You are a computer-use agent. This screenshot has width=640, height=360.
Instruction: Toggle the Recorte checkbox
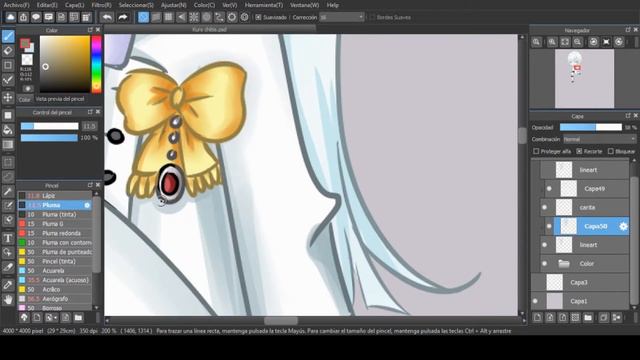tap(579, 151)
